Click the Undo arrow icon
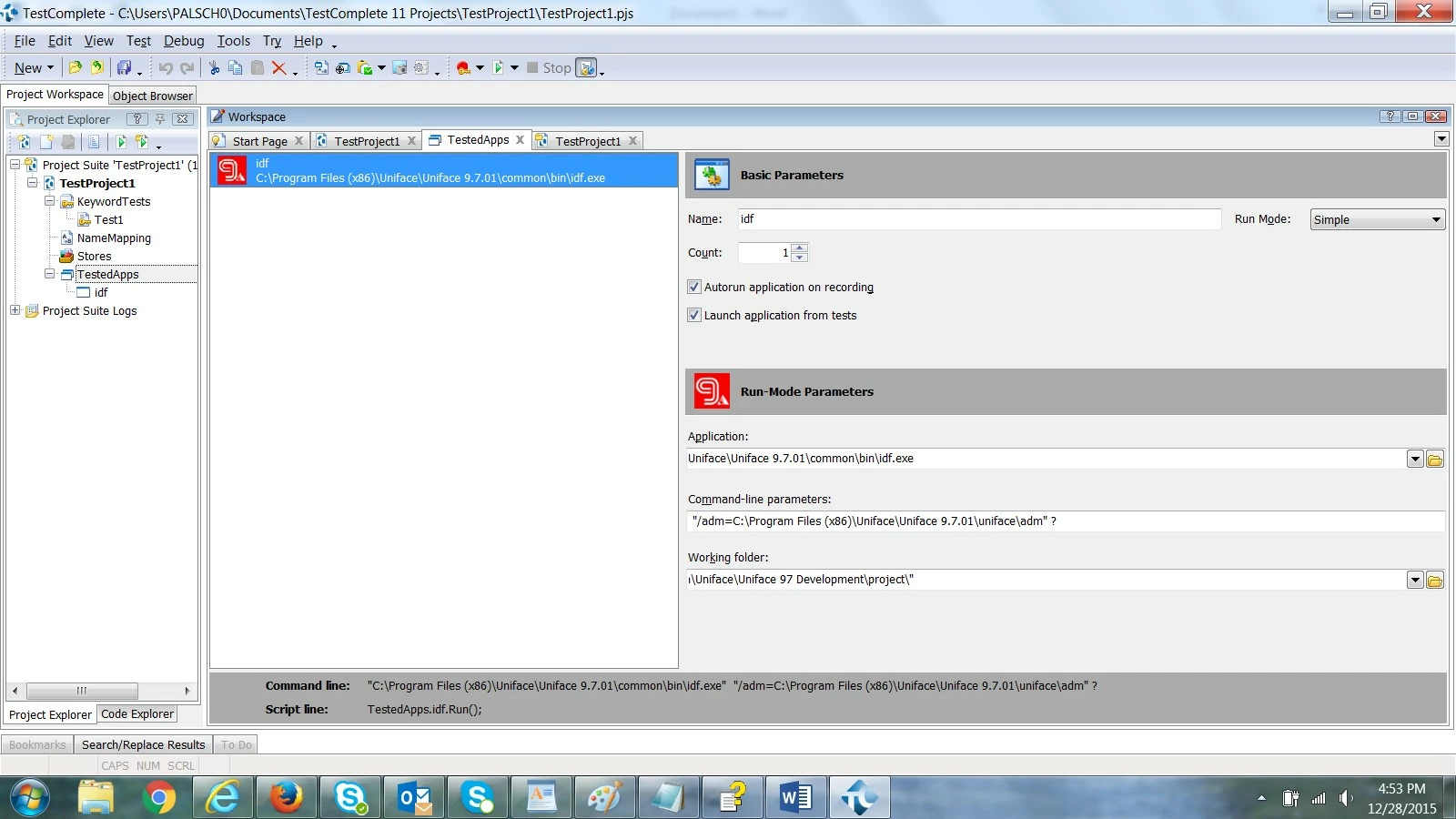The height and width of the screenshot is (819, 1456). 166,68
